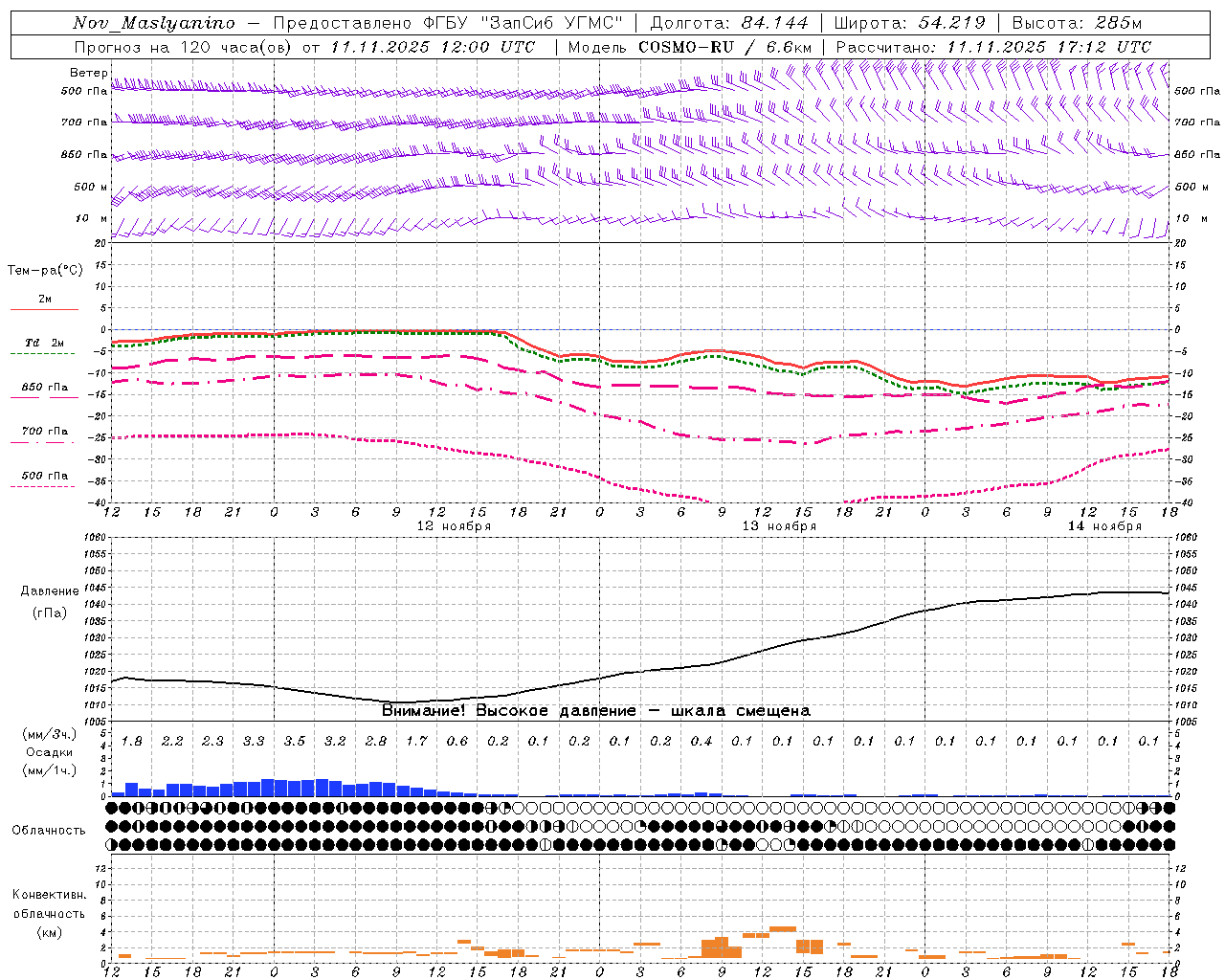Click the Давление pressure panel label
The width and height of the screenshot is (1225, 980).
[x=50, y=591]
